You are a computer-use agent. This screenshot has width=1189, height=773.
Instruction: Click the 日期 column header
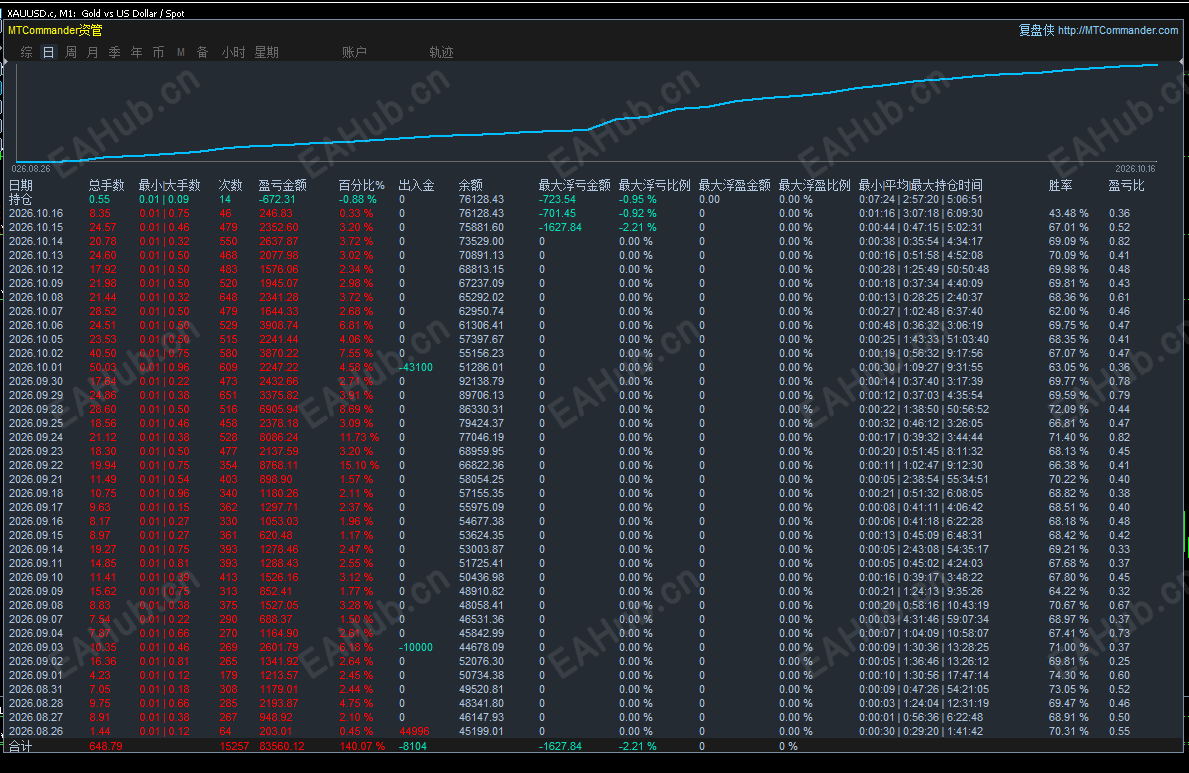point(21,185)
